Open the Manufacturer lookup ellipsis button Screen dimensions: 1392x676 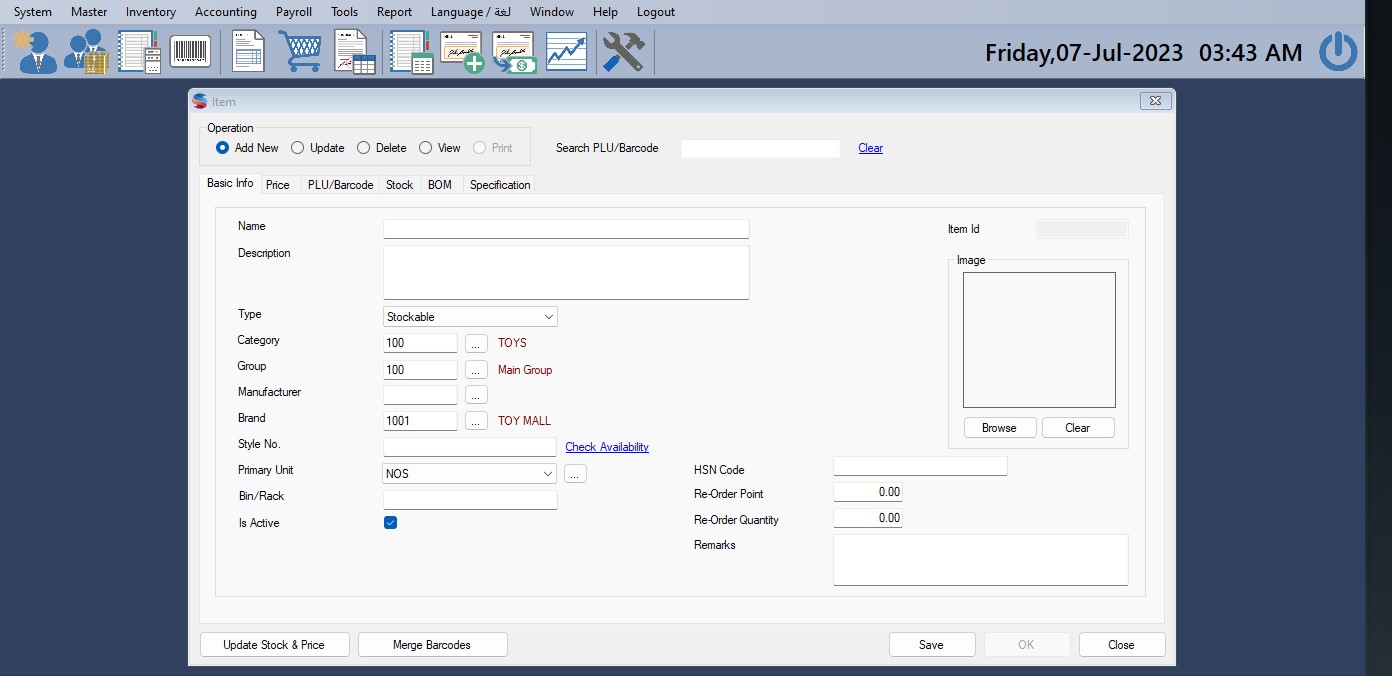pos(476,396)
